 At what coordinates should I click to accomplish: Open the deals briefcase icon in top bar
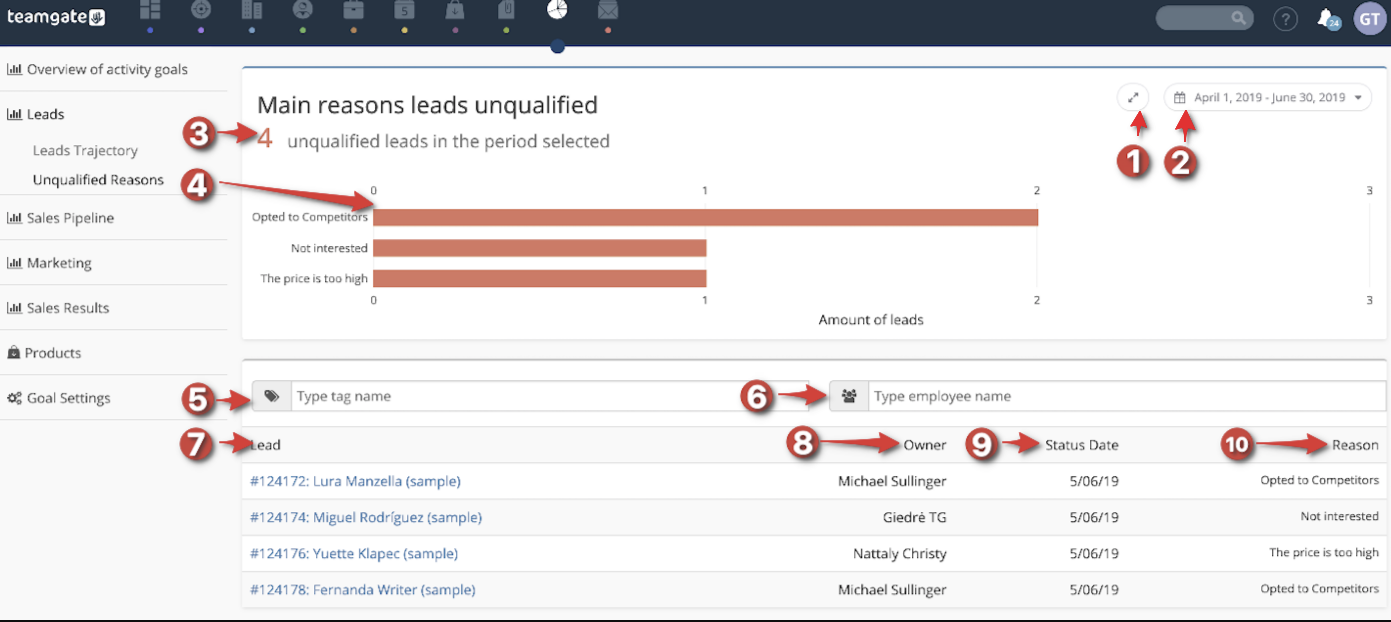point(354,10)
